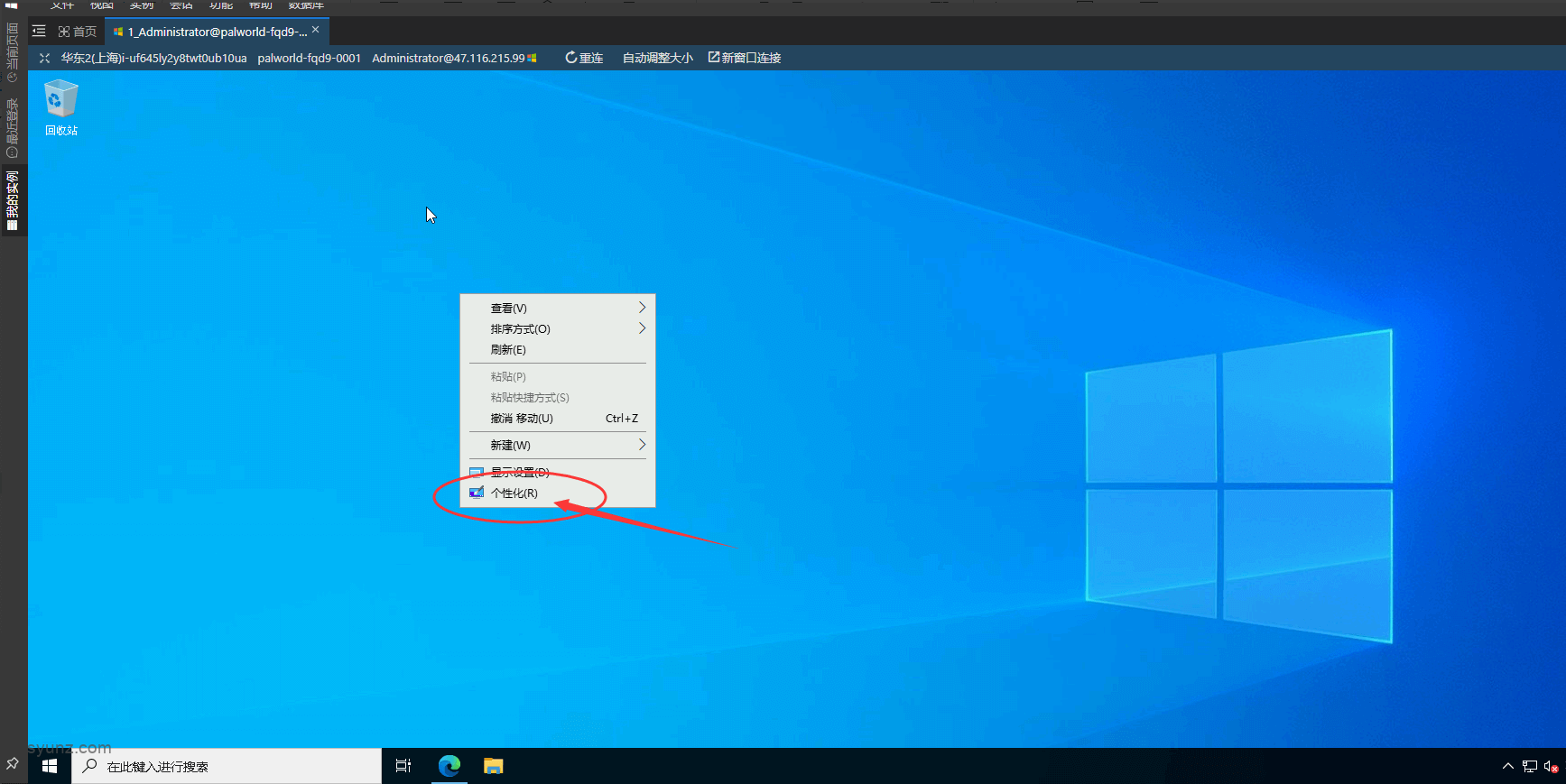
Task: Click Administrator@47.116.215.99 connection text
Action: (449, 58)
